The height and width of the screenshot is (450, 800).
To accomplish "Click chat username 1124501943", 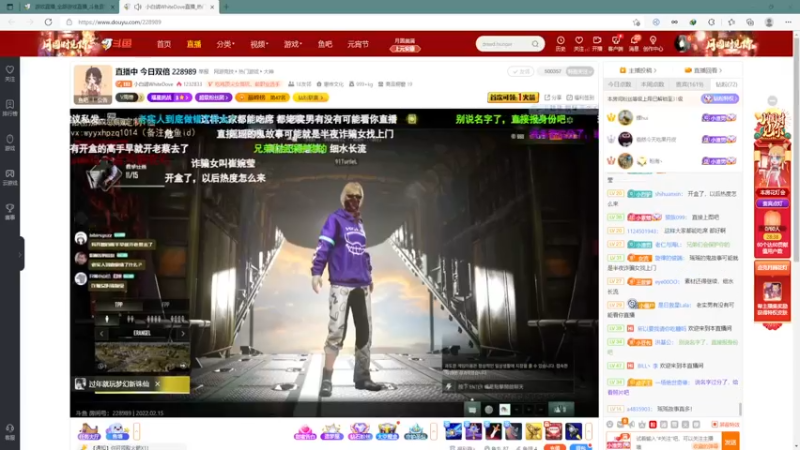I will [643, 231].
